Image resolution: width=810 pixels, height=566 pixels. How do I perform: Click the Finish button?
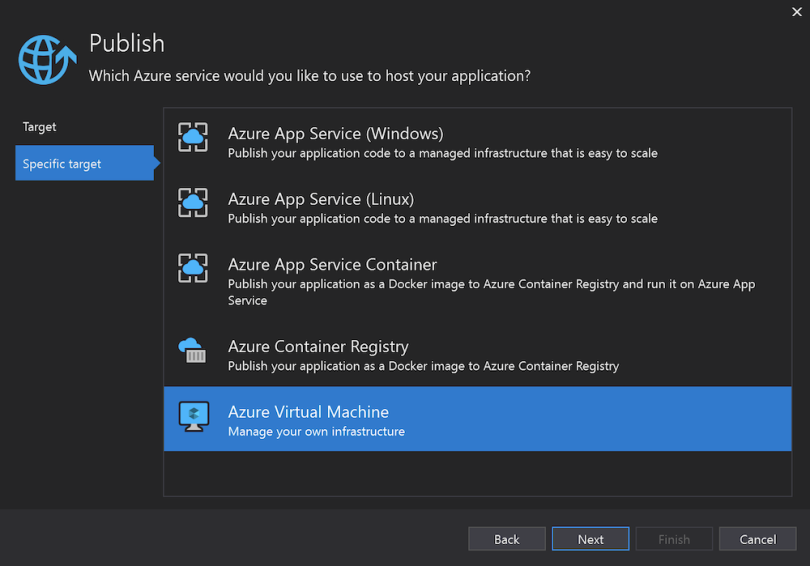tap(673, 539)
